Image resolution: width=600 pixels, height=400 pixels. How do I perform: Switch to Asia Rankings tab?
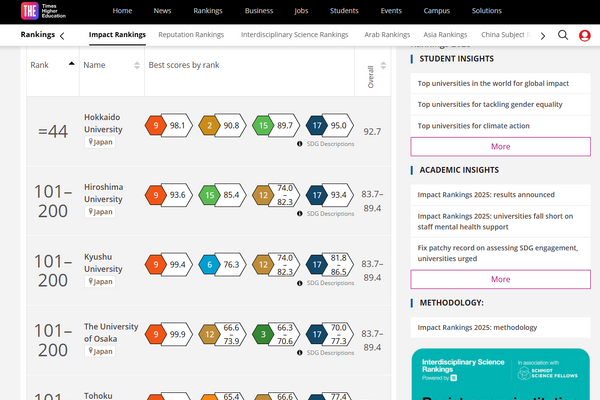(x=445, y=35)
